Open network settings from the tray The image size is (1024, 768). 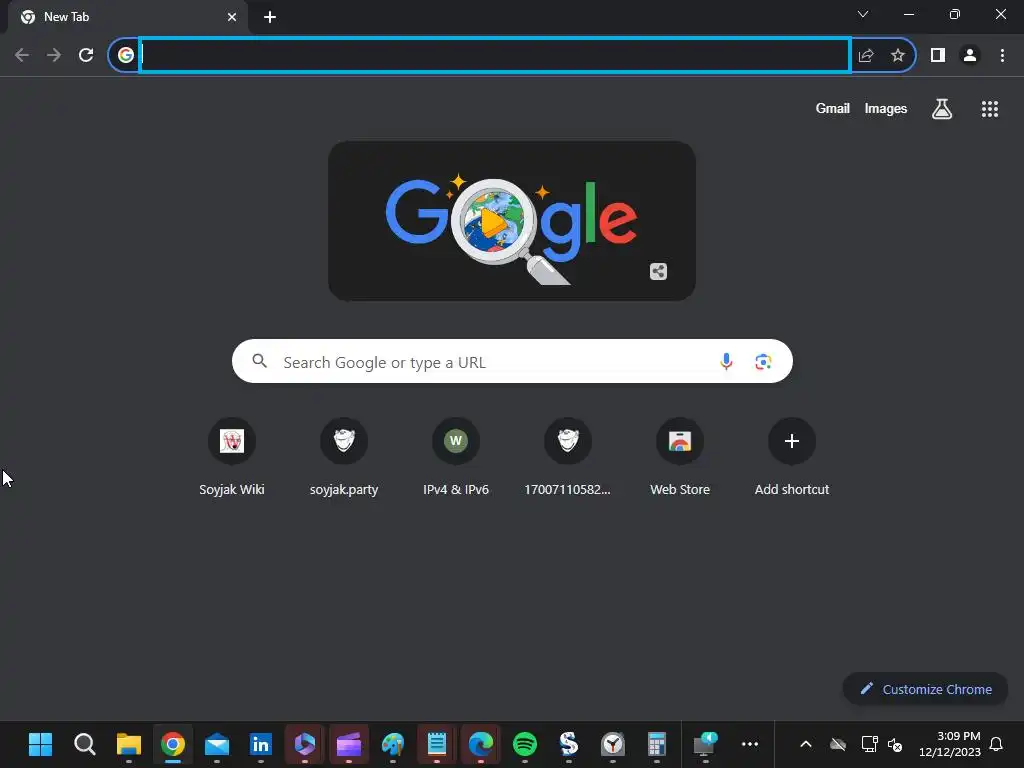point(869,744)
